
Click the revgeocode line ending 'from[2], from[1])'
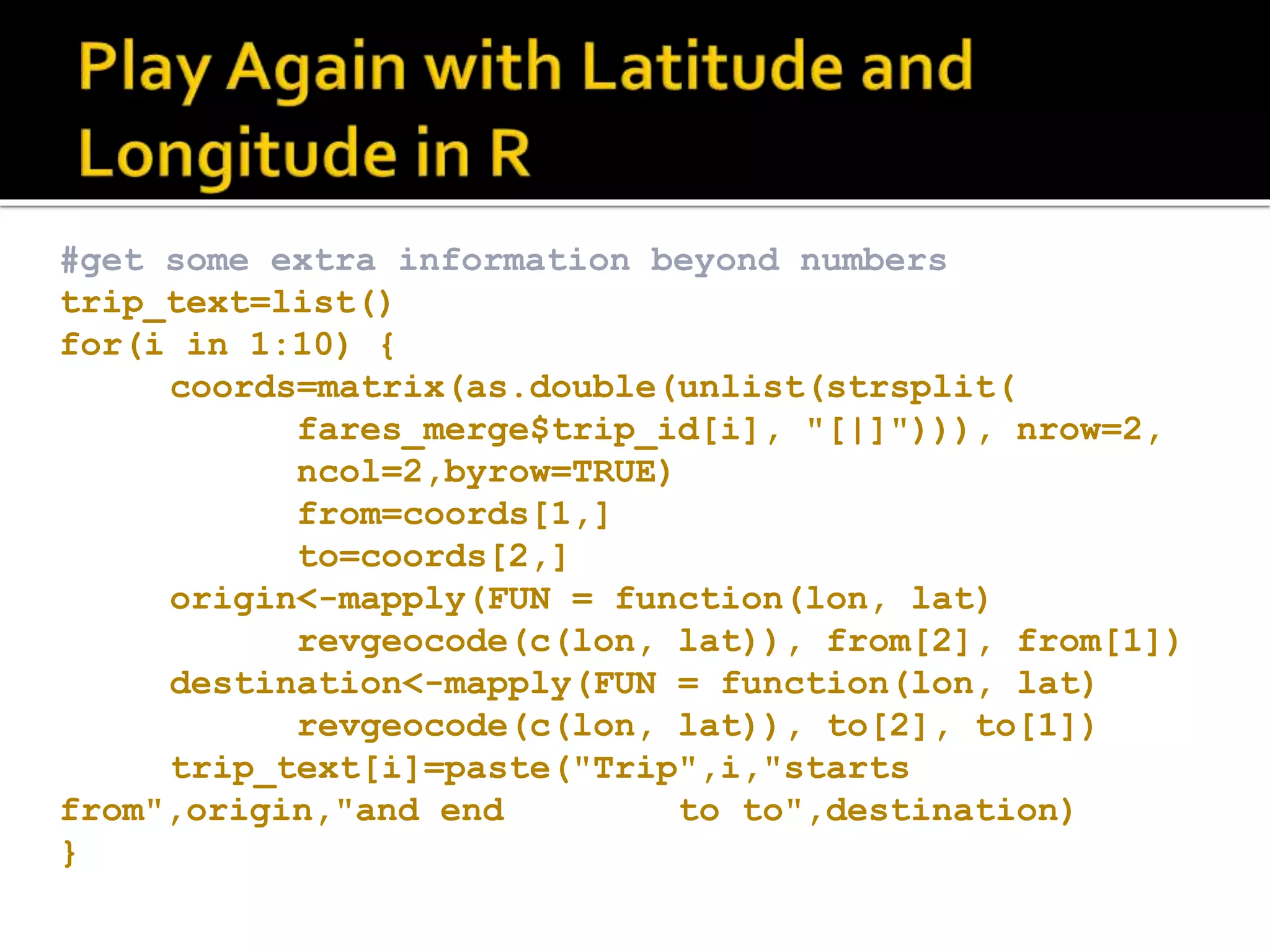738,641
